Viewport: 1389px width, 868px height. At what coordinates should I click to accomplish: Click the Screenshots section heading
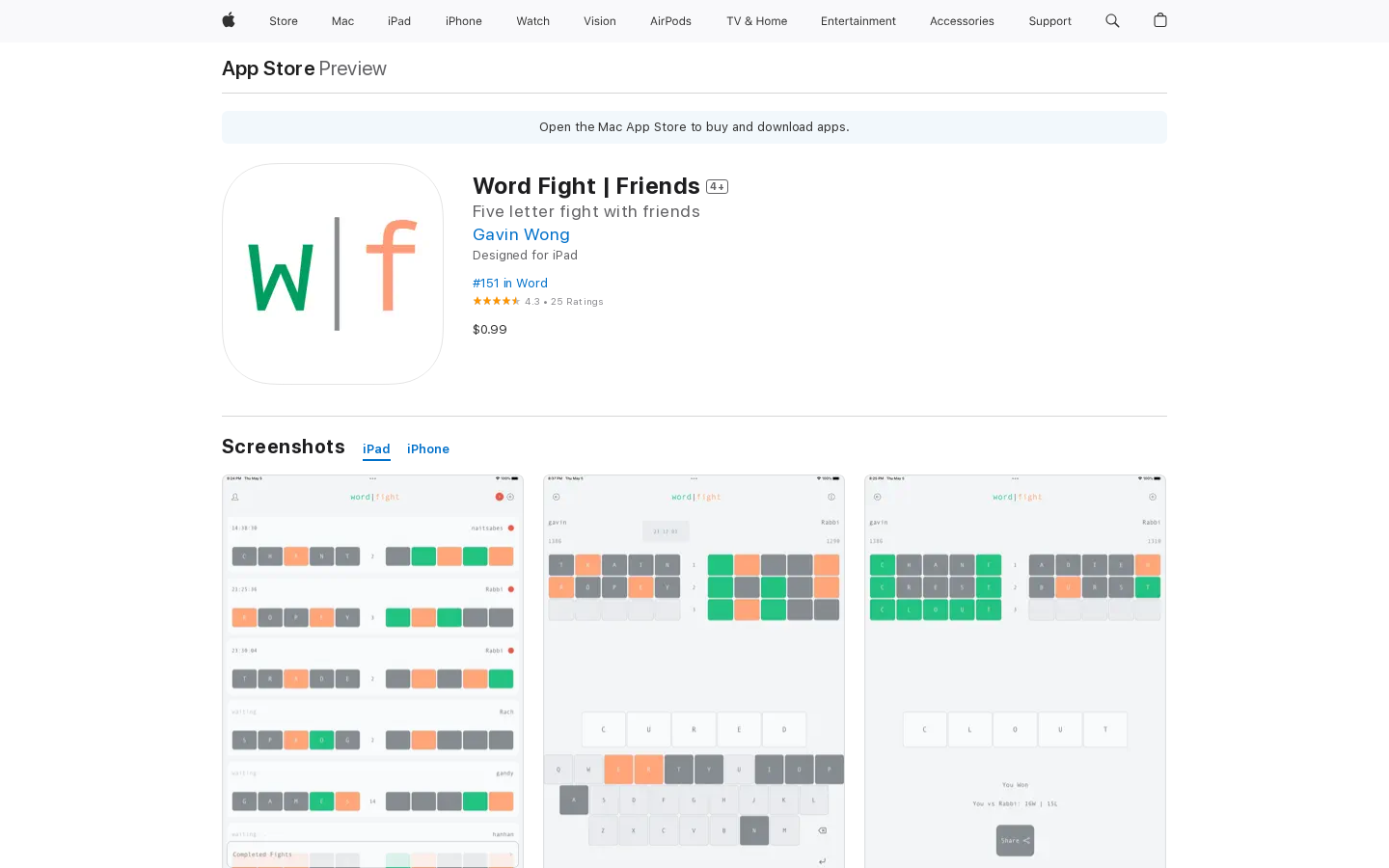(284, 447)
